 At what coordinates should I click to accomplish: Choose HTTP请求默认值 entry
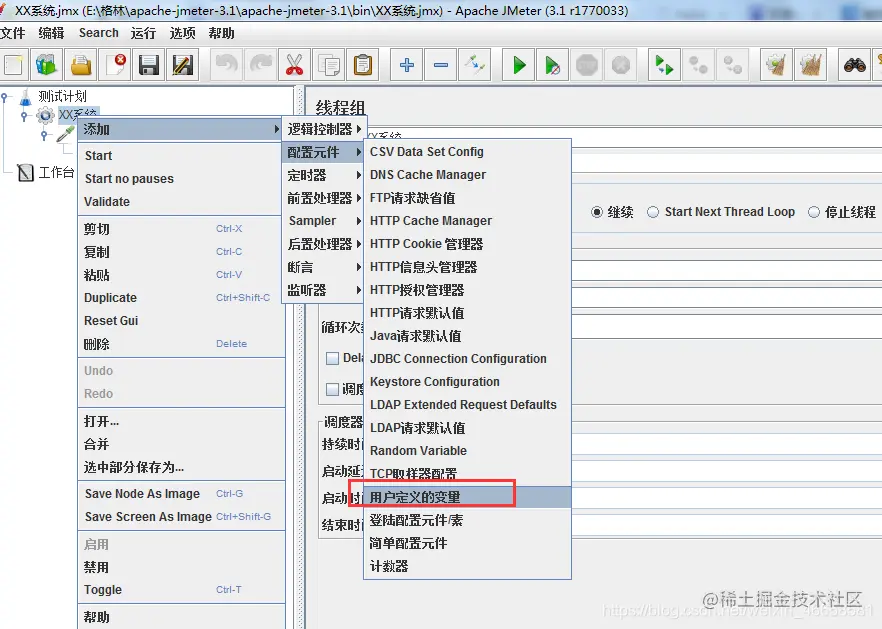pyautogui.click(x=467, y=313)
